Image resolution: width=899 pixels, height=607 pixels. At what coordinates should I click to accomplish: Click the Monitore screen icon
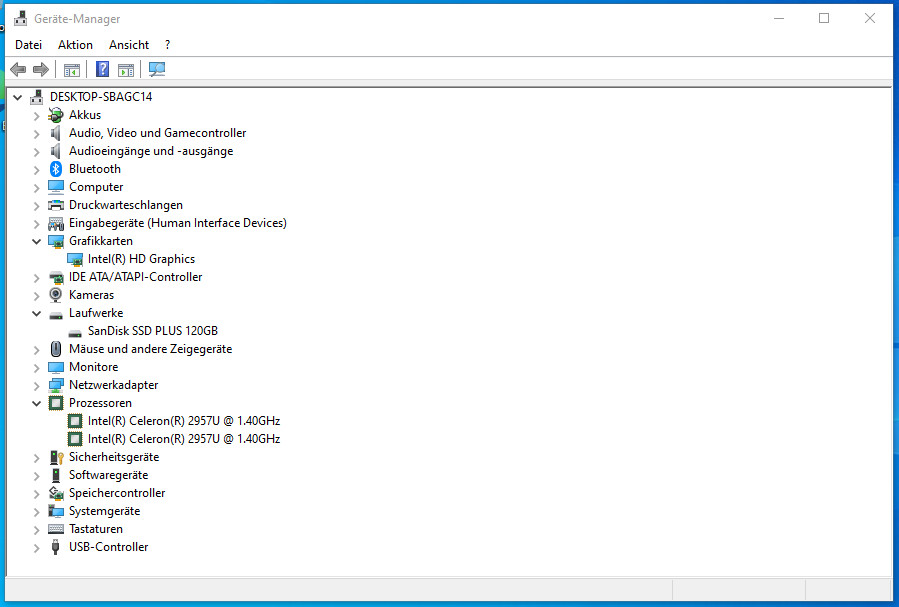[56, 367]
